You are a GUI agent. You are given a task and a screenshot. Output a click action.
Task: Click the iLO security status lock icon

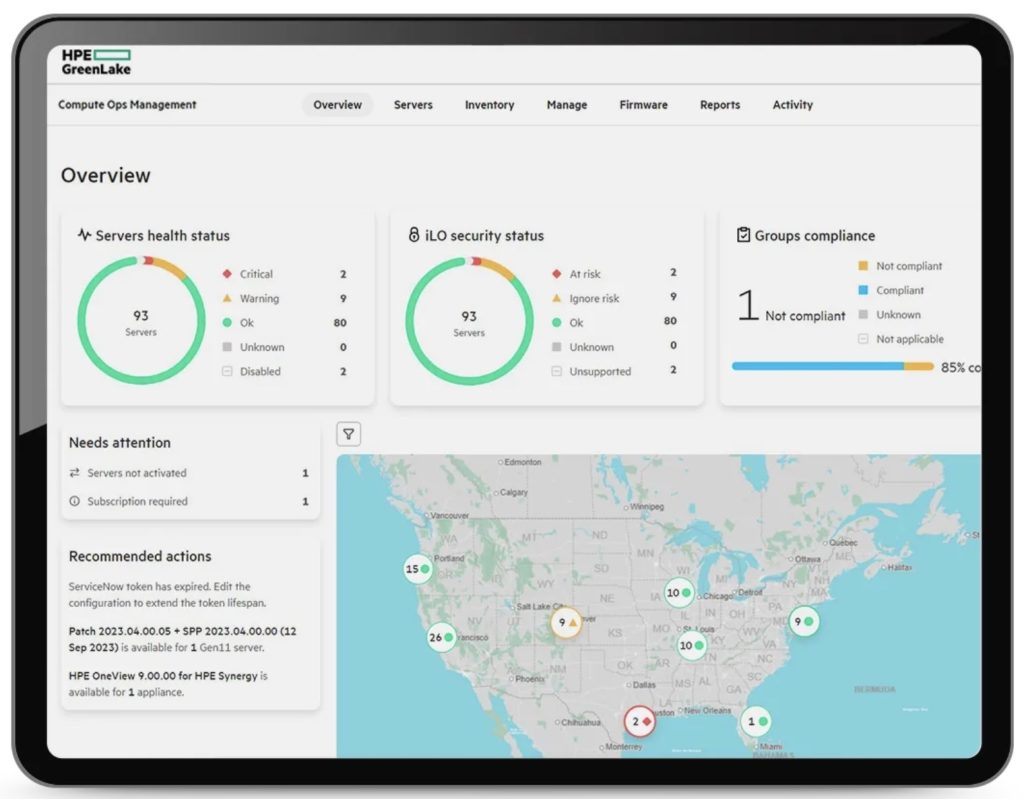coord(414,236)
